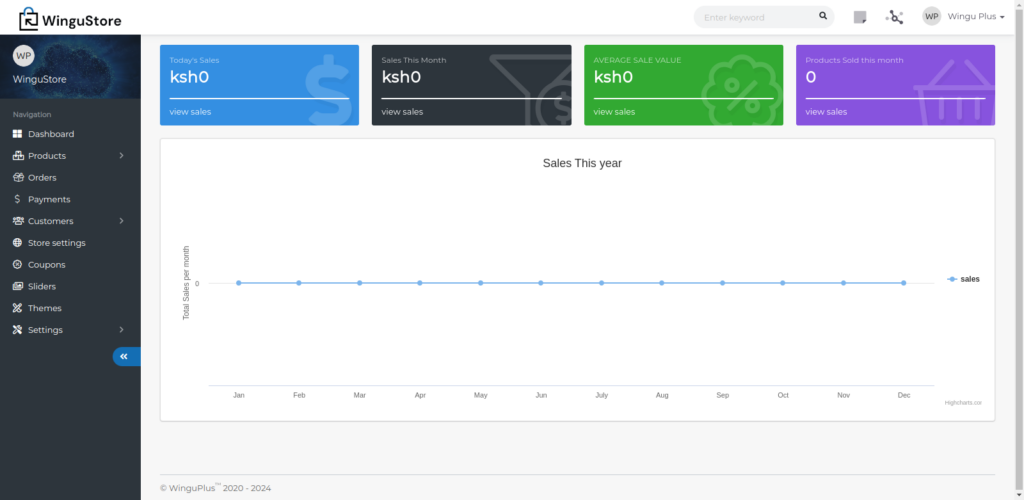Expand the Customers submenu chevron
Viewport: 1024px width, 500px height.
coord(121,221)
